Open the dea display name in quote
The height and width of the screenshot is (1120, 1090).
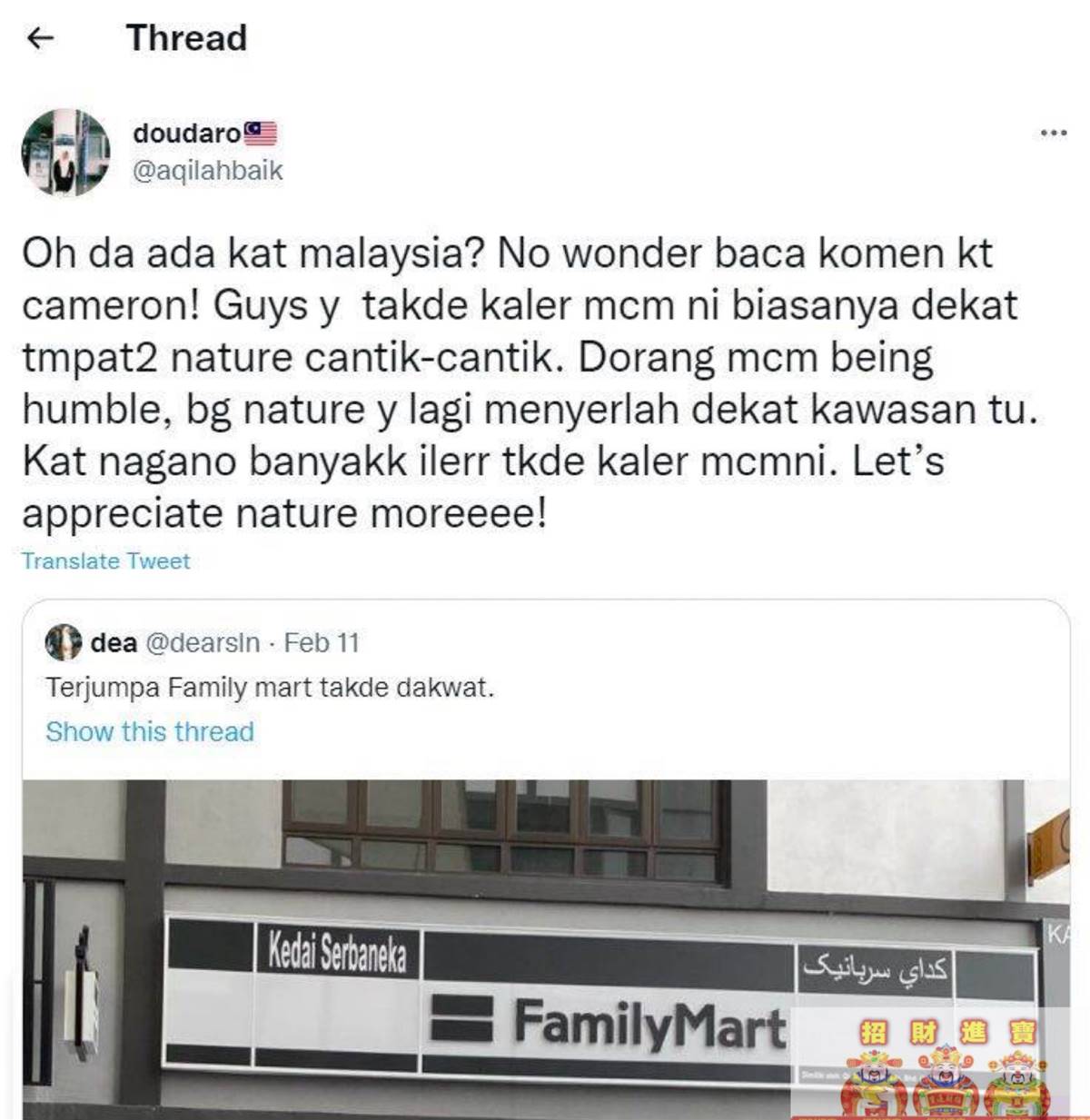click(114, 643)
